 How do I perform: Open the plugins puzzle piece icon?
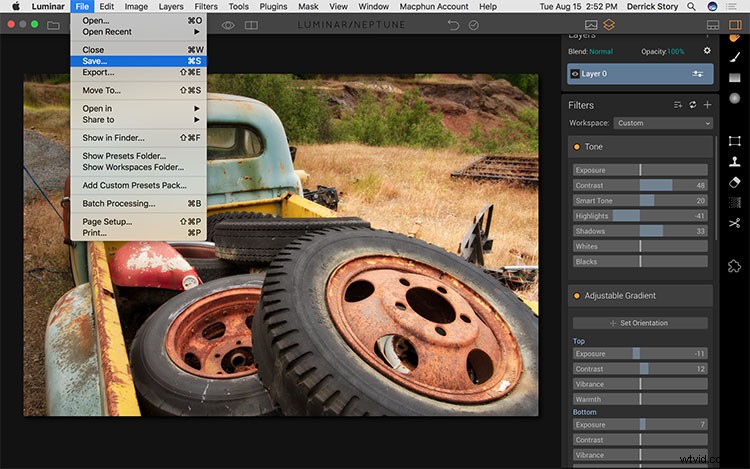tap(734, 266)
